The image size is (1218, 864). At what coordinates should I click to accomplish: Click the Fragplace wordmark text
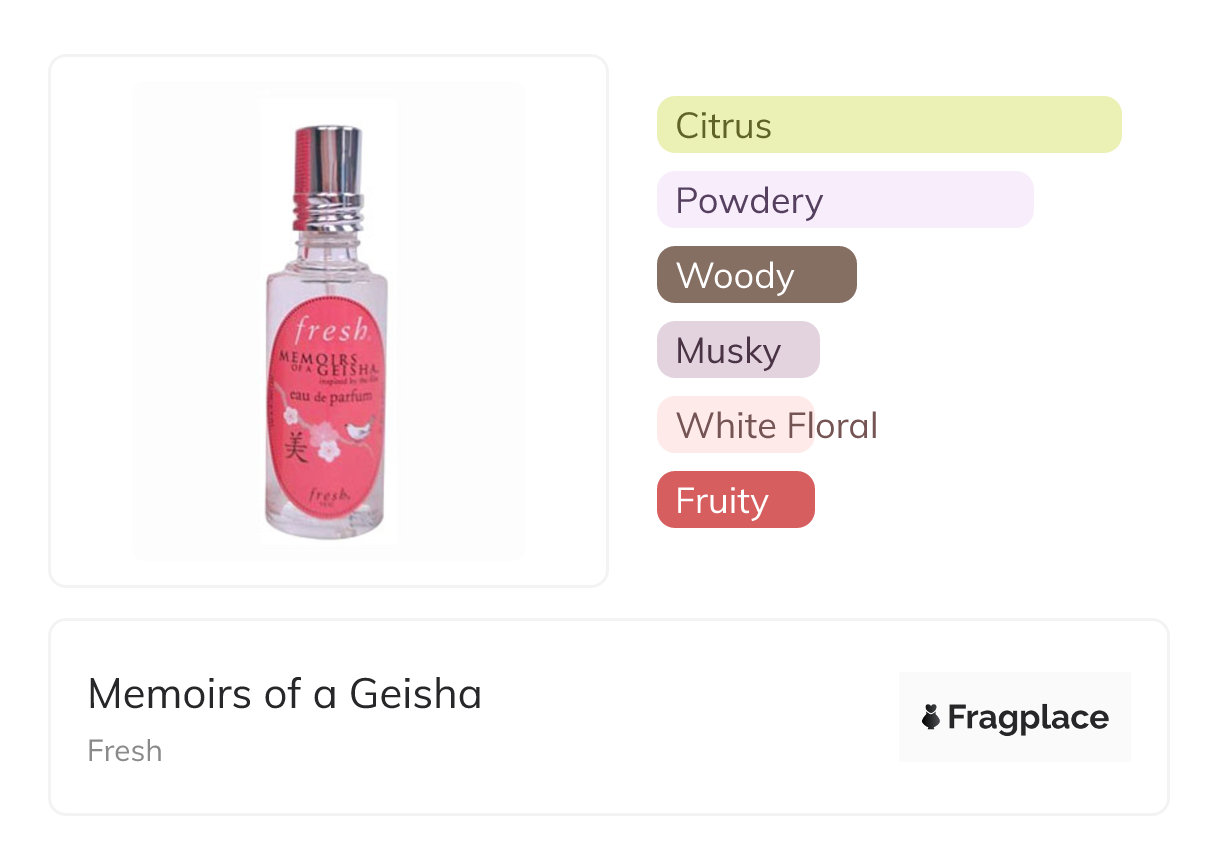pyautogui.click(x=1028, y=717)
